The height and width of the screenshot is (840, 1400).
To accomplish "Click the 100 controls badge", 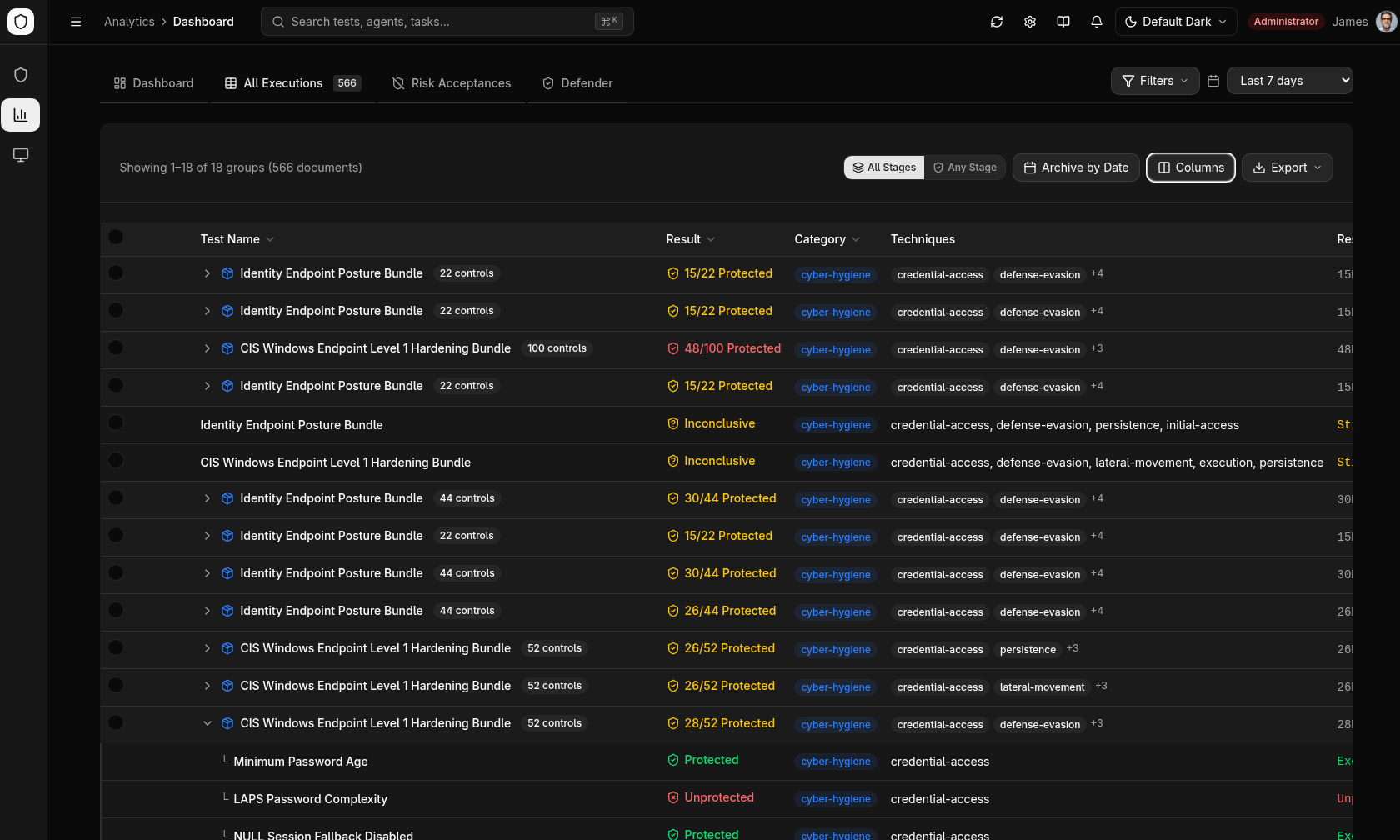I will (557, 348).
